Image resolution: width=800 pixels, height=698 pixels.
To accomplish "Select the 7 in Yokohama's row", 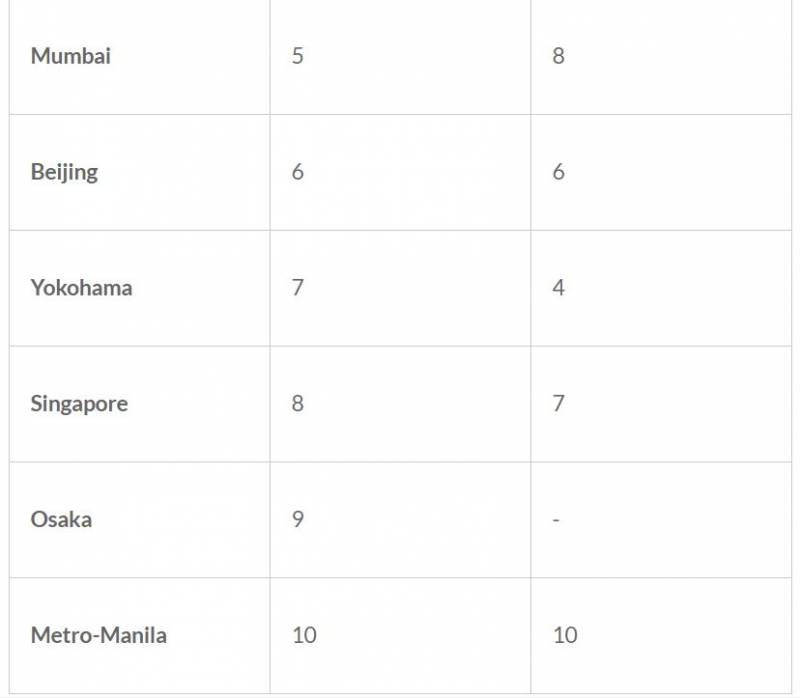I will coord(298,288).
